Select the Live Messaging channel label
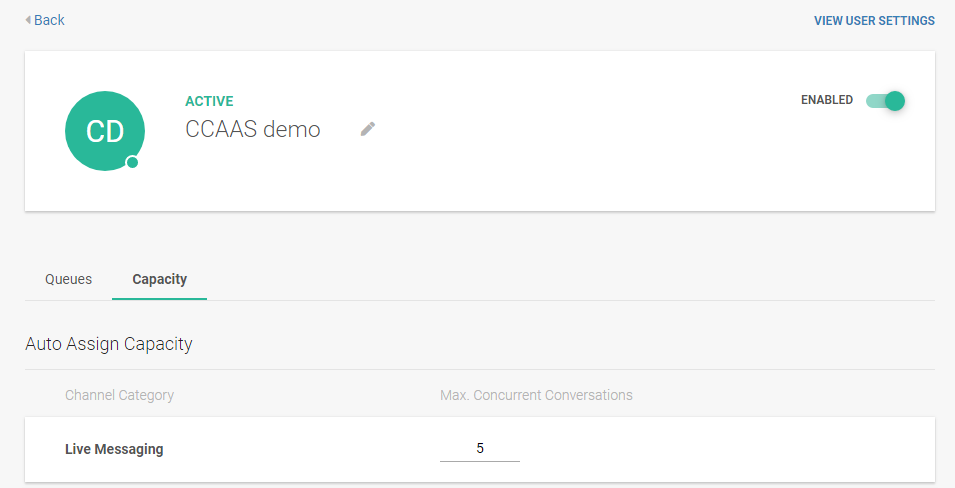955x488 pixels. [114, 449]
